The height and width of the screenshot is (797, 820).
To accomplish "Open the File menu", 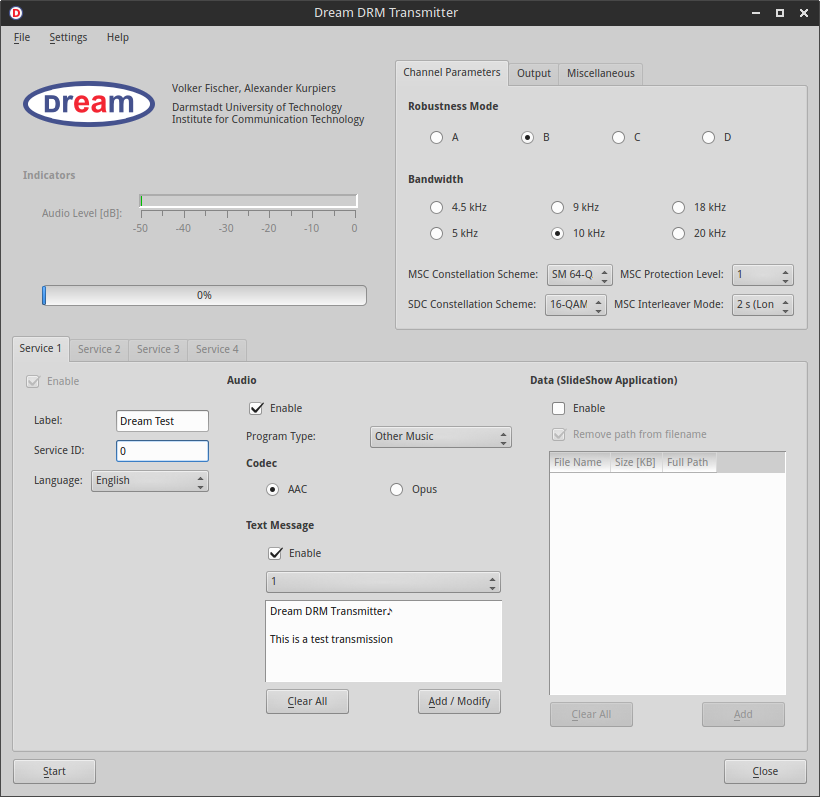I will point(21,37).
